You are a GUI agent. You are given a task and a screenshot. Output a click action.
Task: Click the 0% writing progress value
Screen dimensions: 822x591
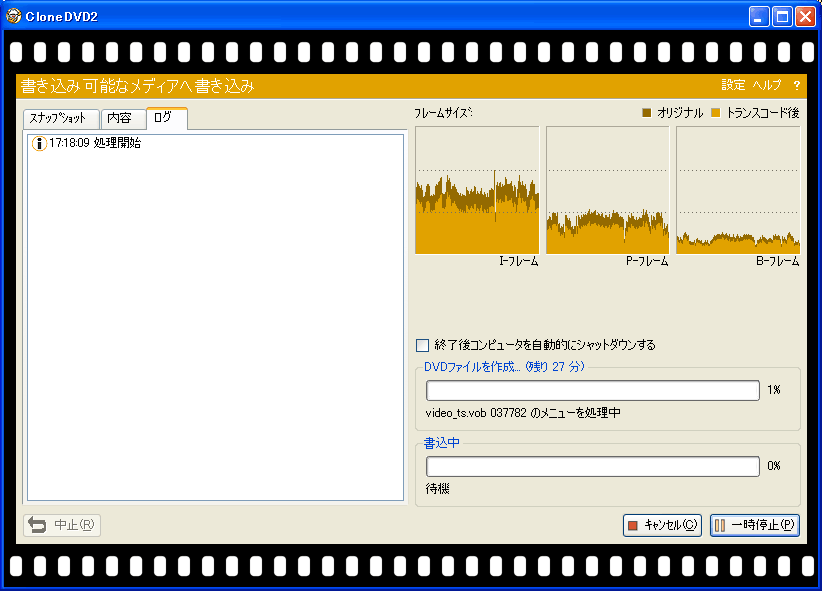(x=774, y=466)
